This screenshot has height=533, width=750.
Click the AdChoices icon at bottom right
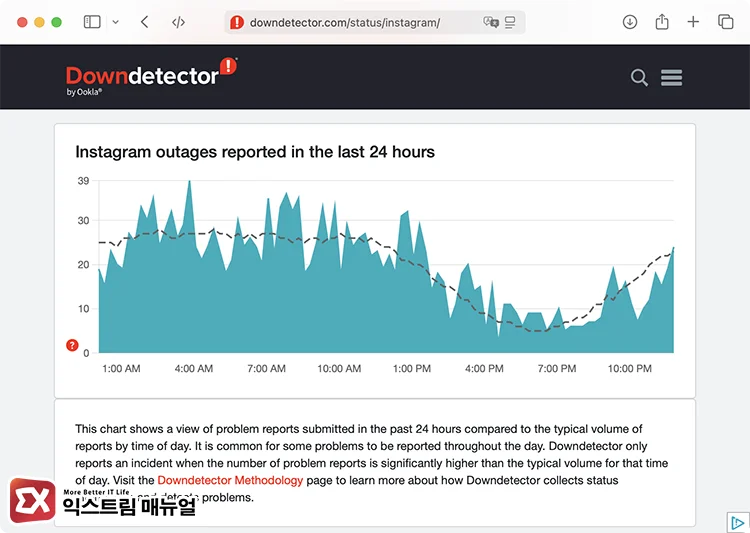[737, 523]
